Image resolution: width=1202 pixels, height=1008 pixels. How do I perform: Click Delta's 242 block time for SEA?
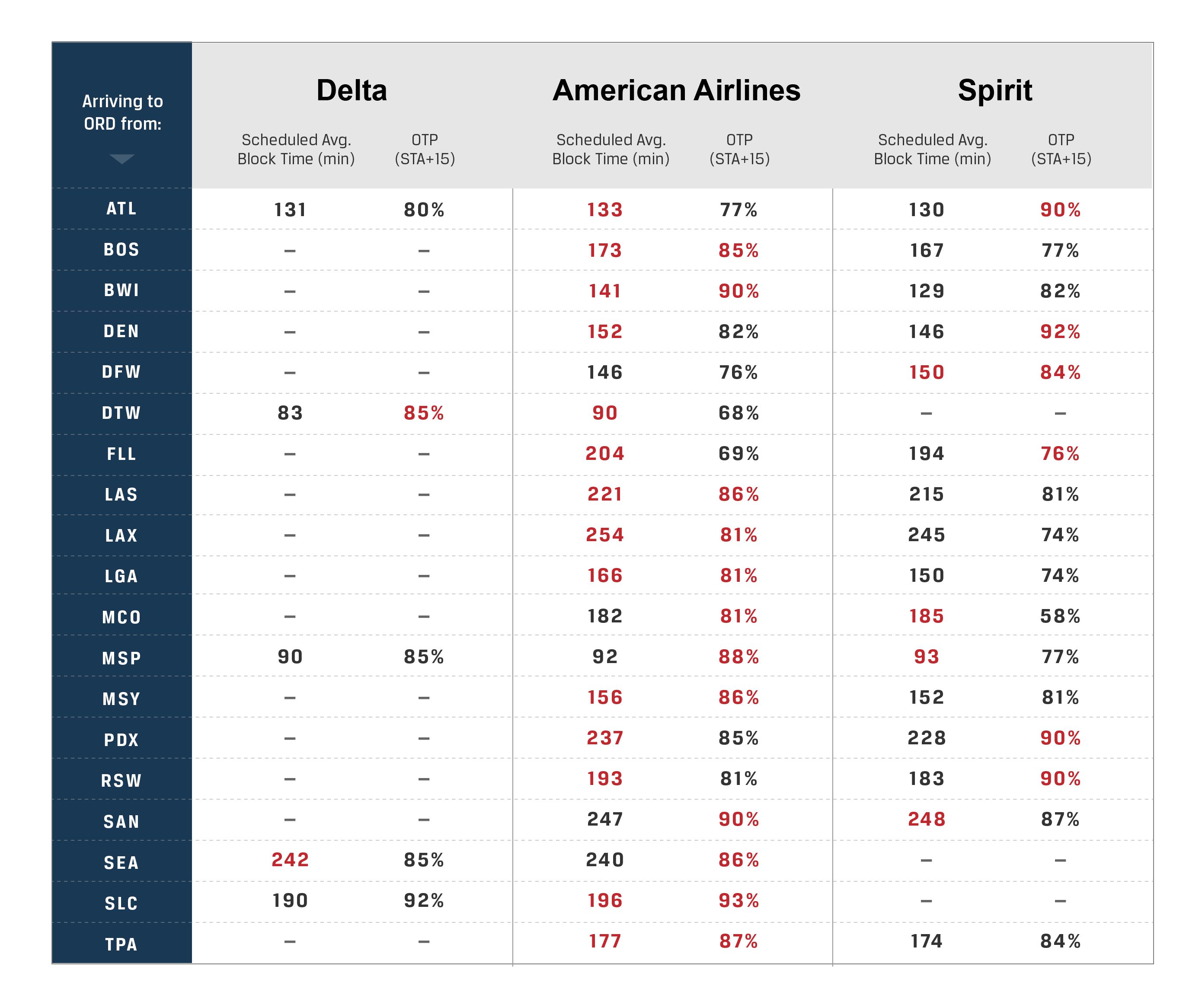(290, 860)
